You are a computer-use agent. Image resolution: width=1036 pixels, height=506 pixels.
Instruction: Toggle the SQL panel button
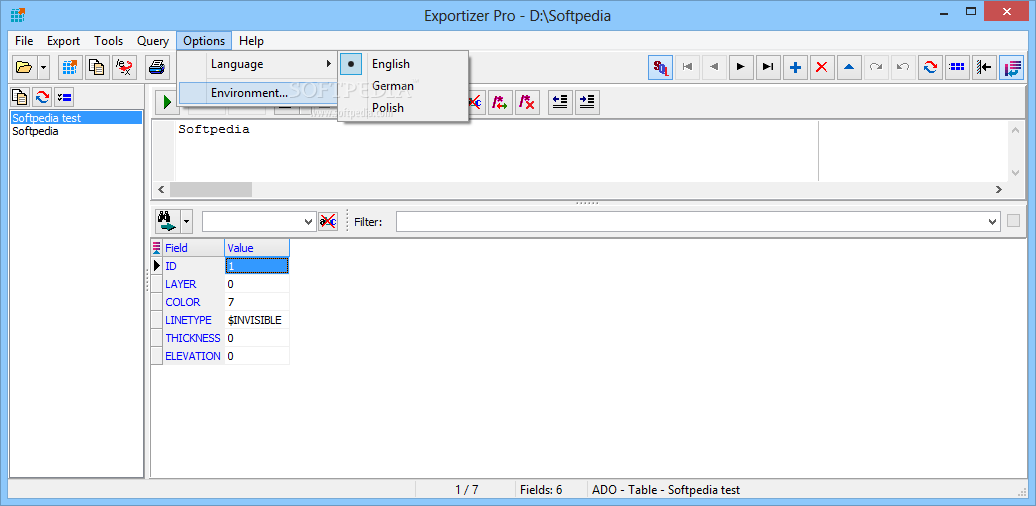661,67
